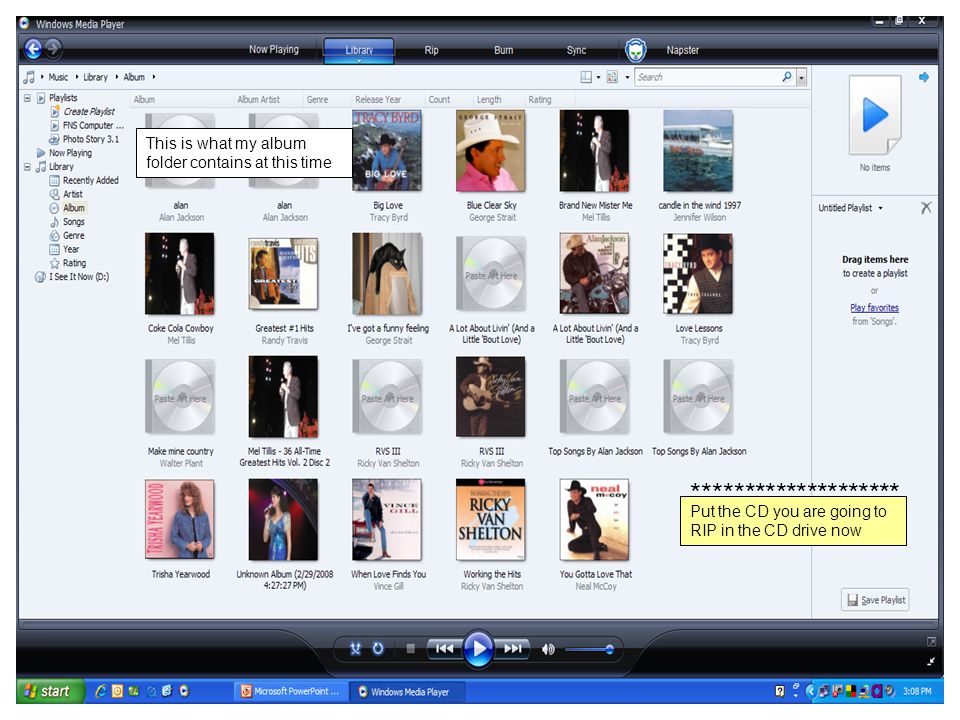
Task: Sort by the Album Artist column header
Action: pos(258,100)
